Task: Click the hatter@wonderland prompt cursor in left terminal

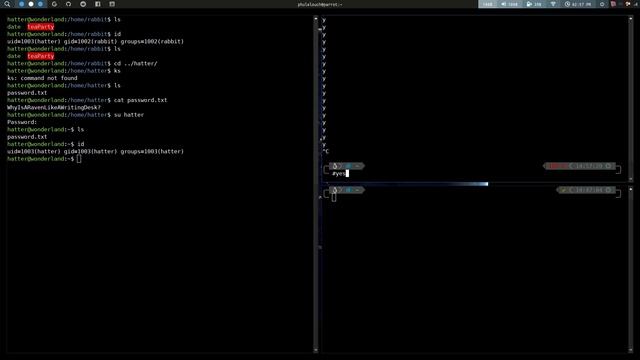Action: click(x=79, y=159)
